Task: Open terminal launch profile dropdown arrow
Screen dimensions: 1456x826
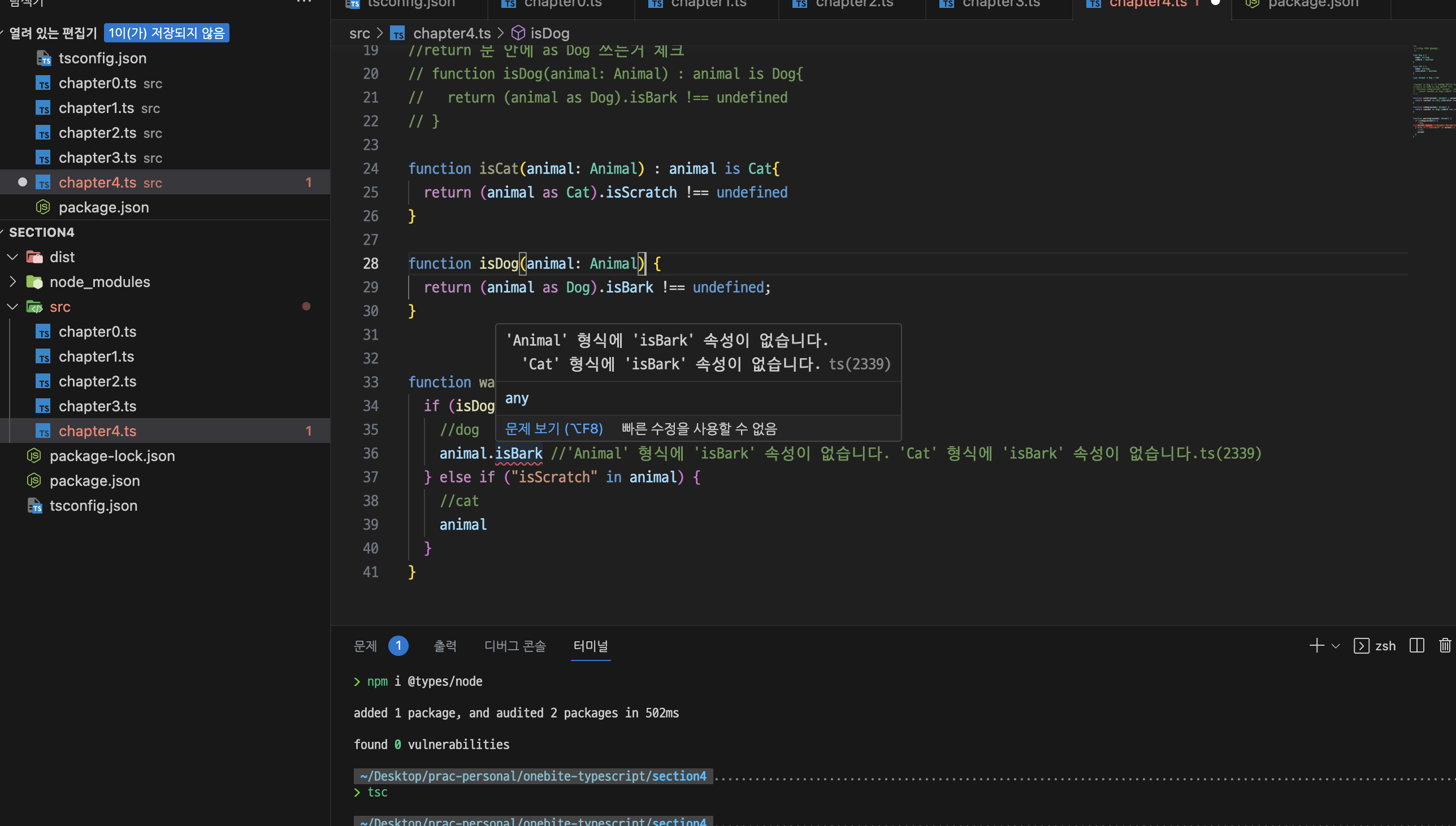Action: click(x=1336, y=646)
